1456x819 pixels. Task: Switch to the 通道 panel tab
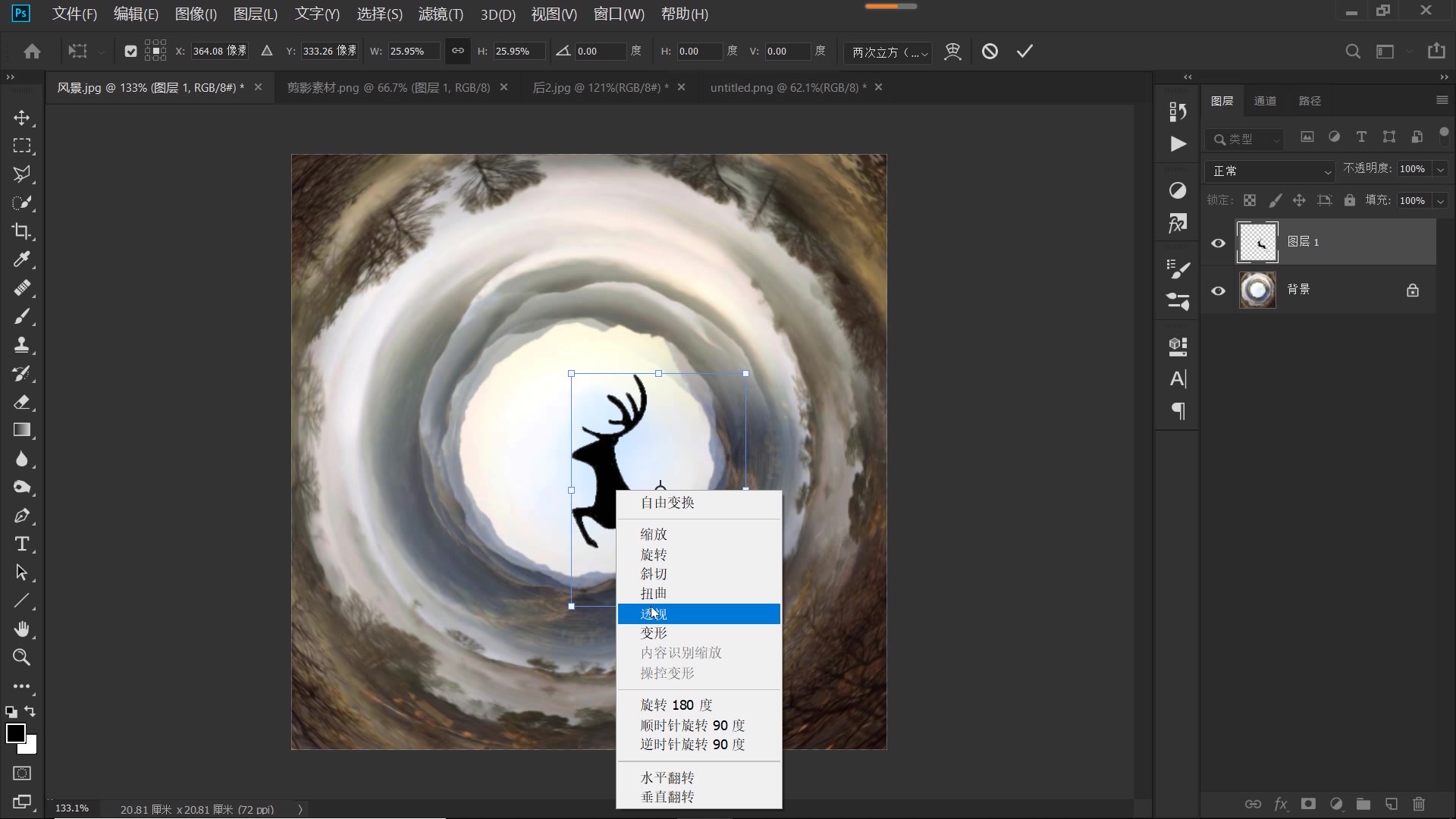coord(1264,101)
